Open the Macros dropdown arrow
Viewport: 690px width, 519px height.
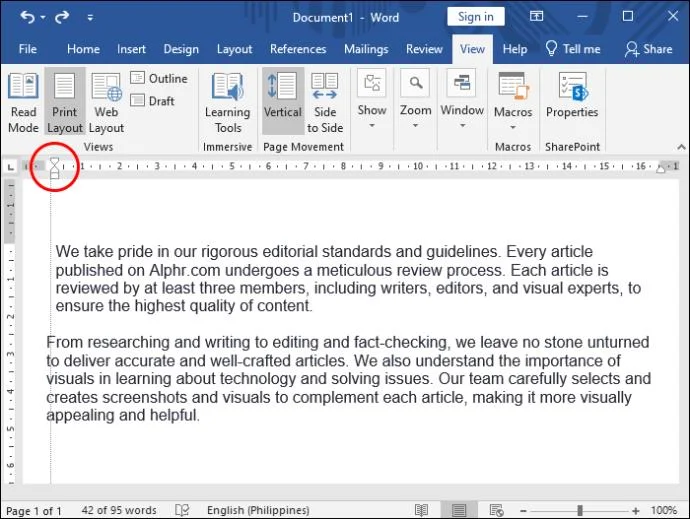point(513,127)
